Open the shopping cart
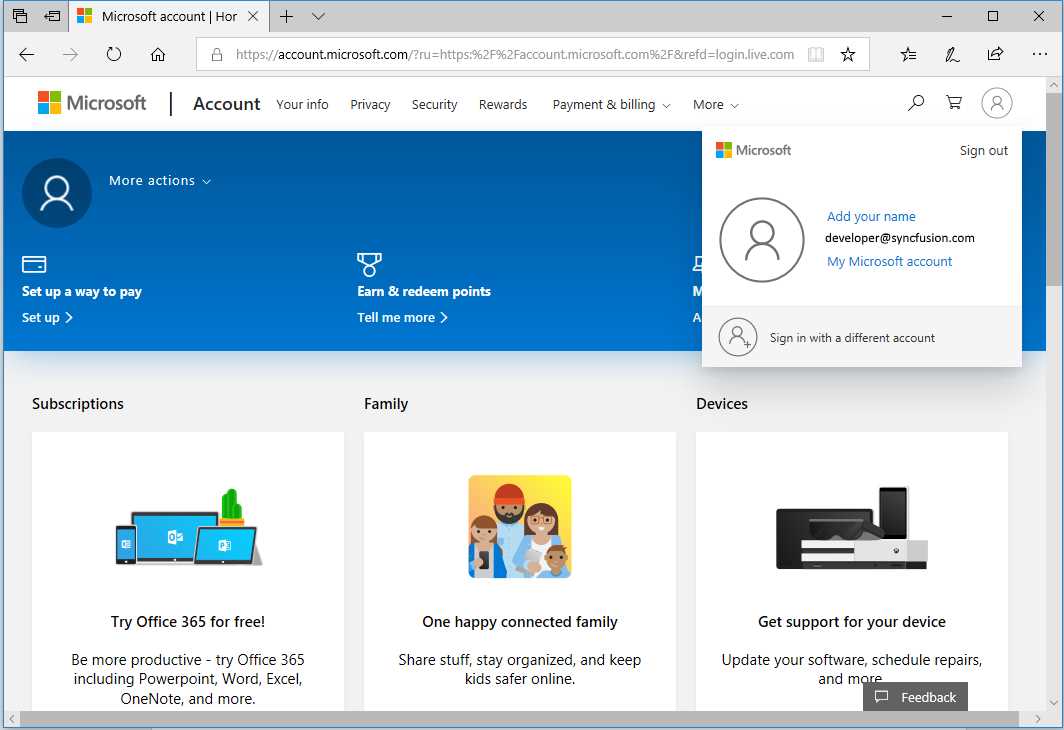The height and width of the screenshot is (730, 1064). click(953, 103)
